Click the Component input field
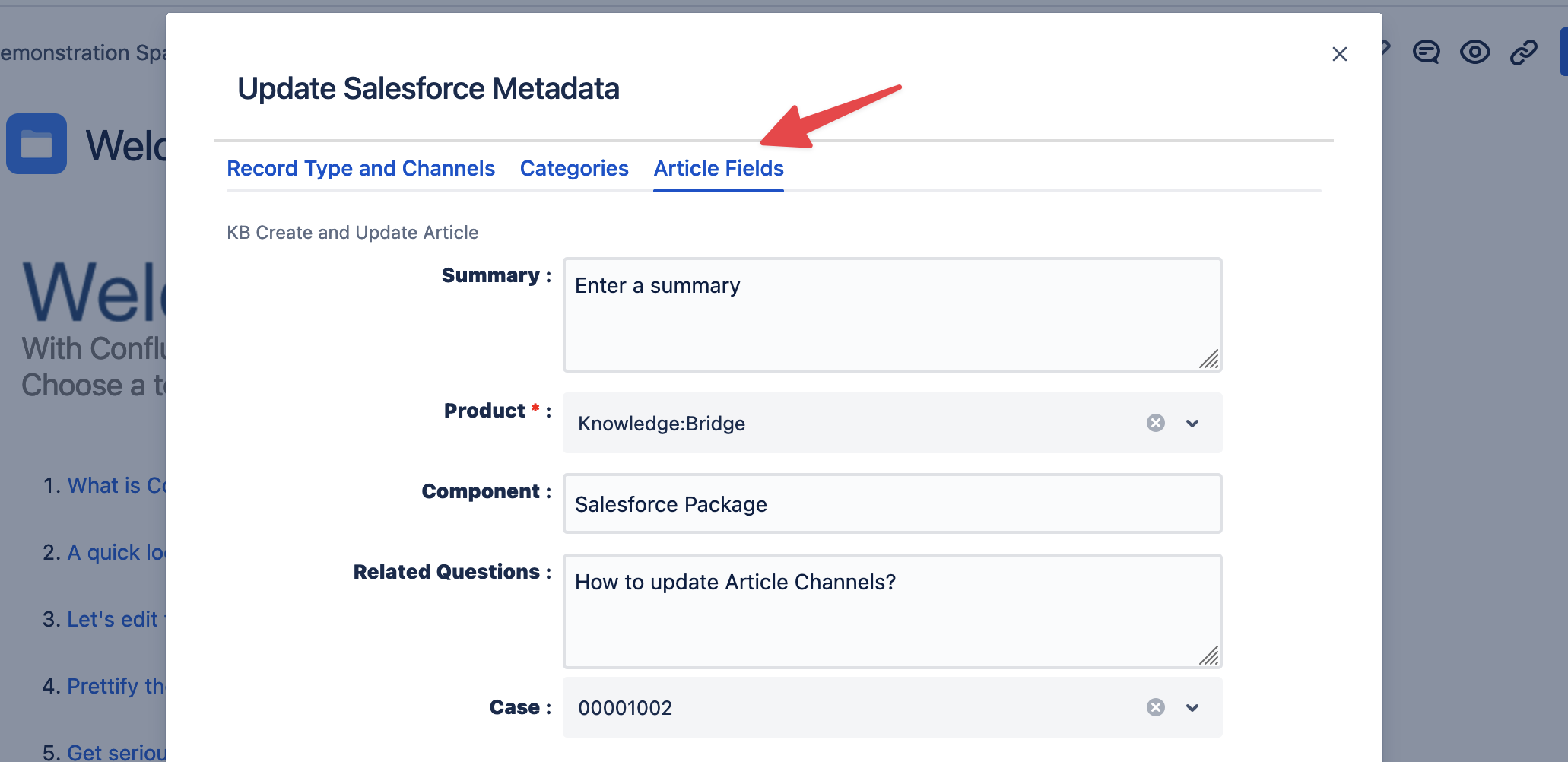Viewport: 1568px width, 762px height. click(891, 504)
